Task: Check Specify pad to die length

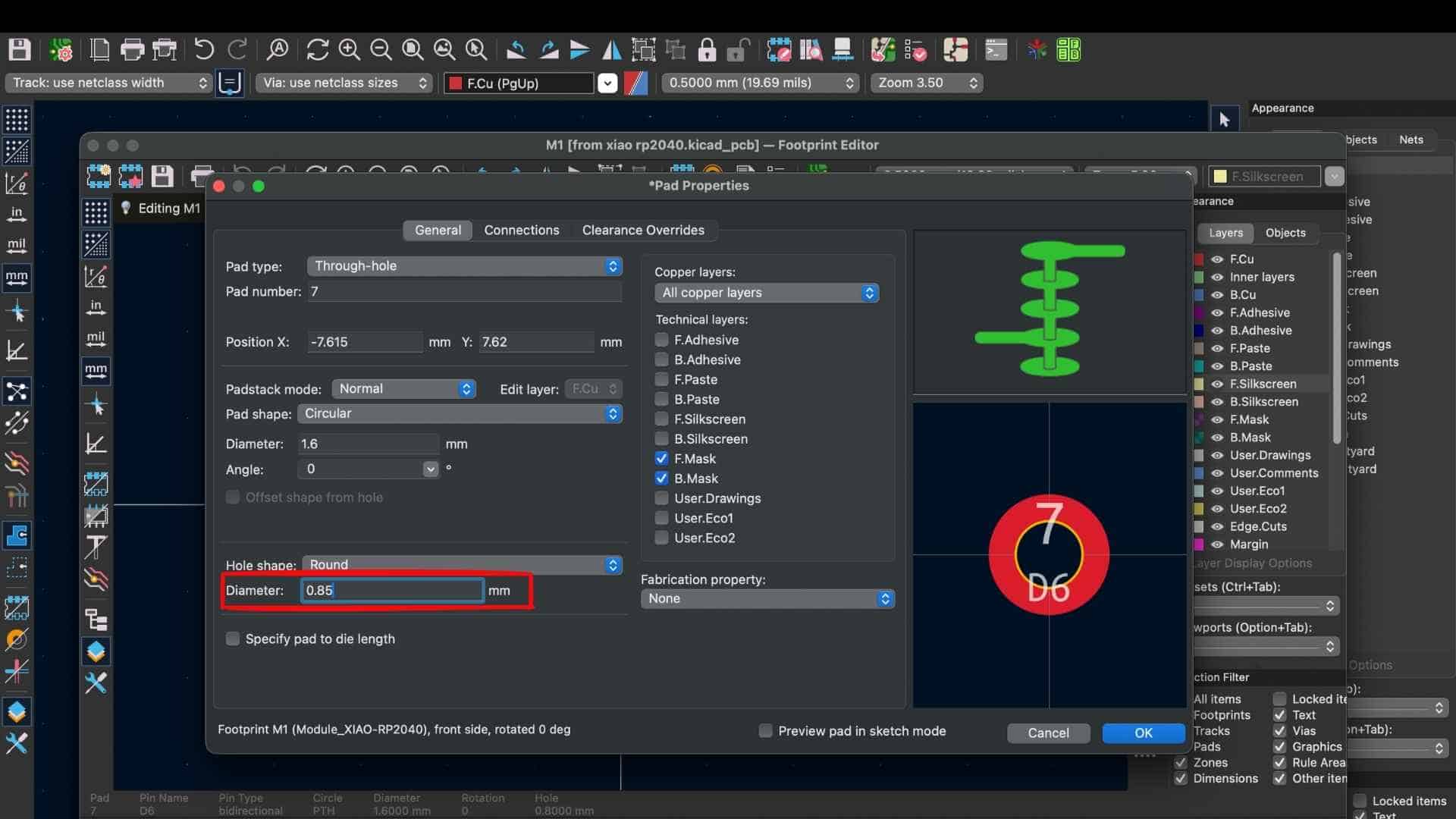Action: [x=233, y=639]
